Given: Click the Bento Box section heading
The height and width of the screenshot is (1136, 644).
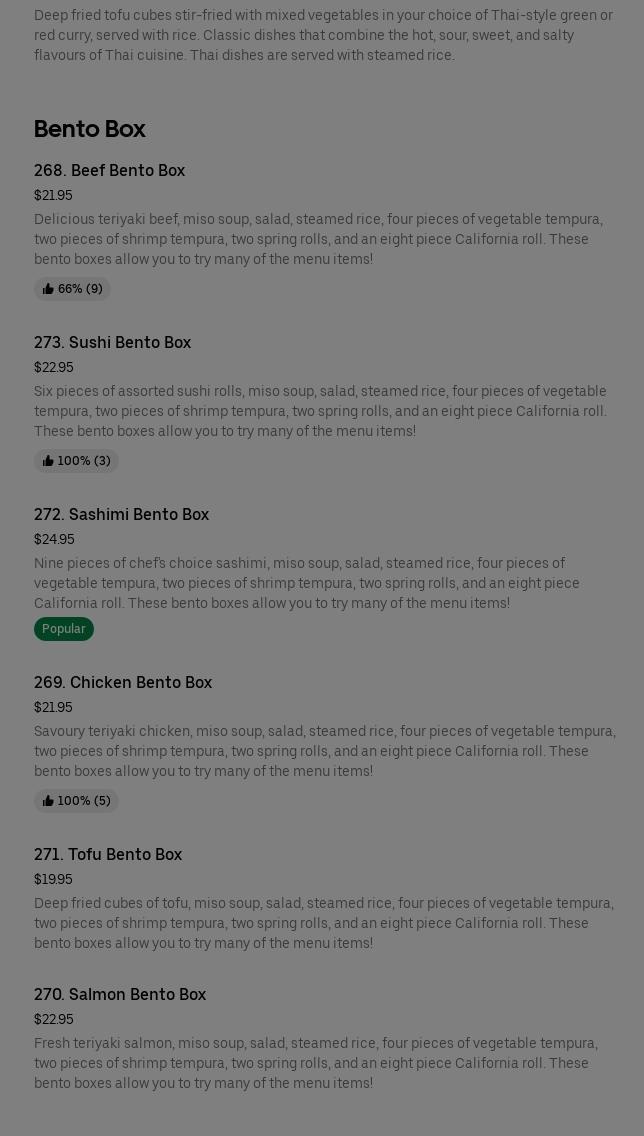Looking at the screenshot, I should click(x=90, y=129).
